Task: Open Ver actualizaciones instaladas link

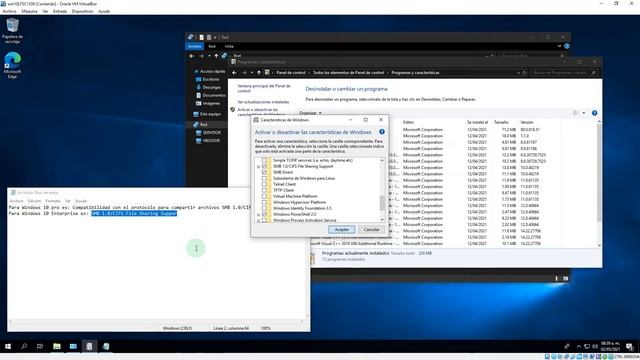Action: (x=263, y=102)
